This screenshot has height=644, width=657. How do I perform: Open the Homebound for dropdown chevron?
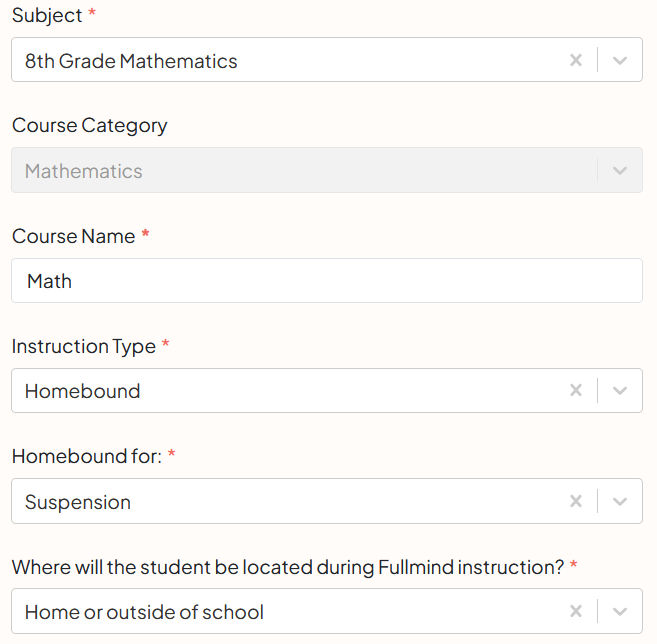pos(620,501)
